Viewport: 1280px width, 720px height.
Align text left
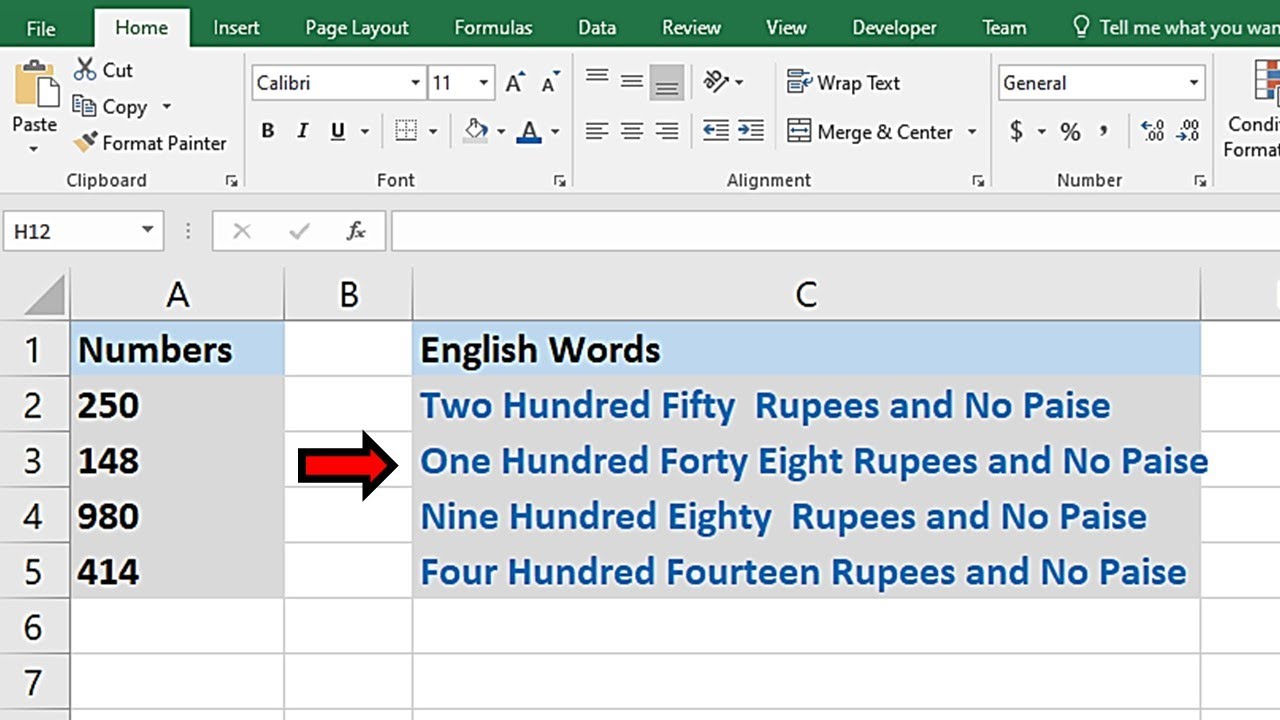point(597,131)
